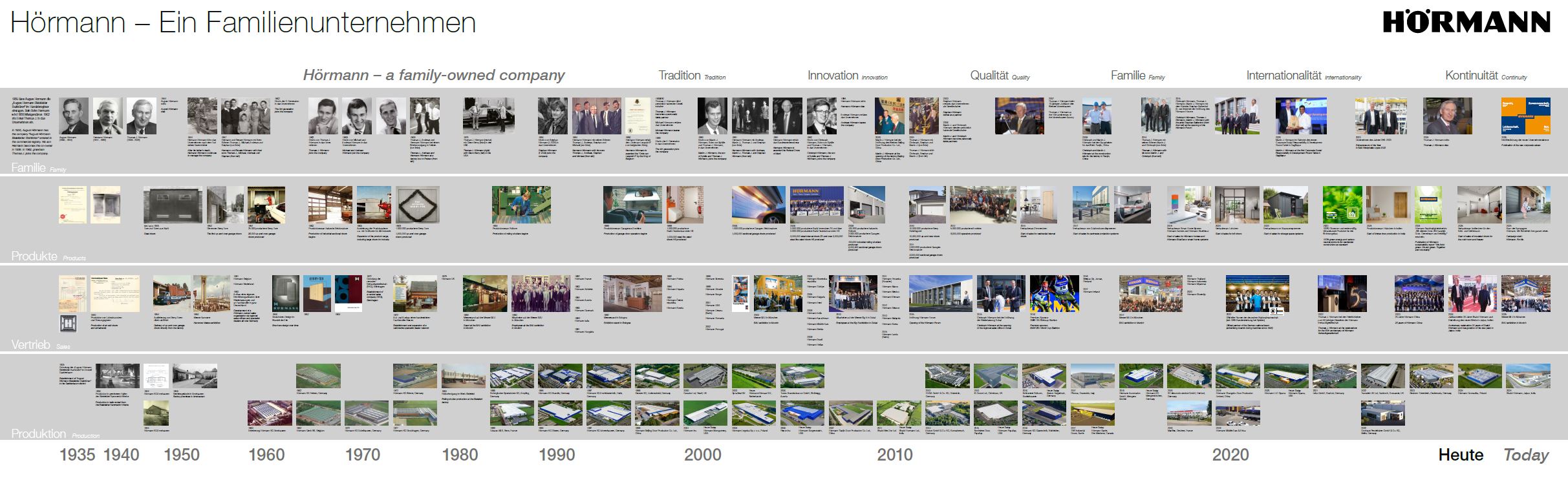Select the 2000 year marker
The width and height of the screenshot is (1568, 478).
point(703,455)
